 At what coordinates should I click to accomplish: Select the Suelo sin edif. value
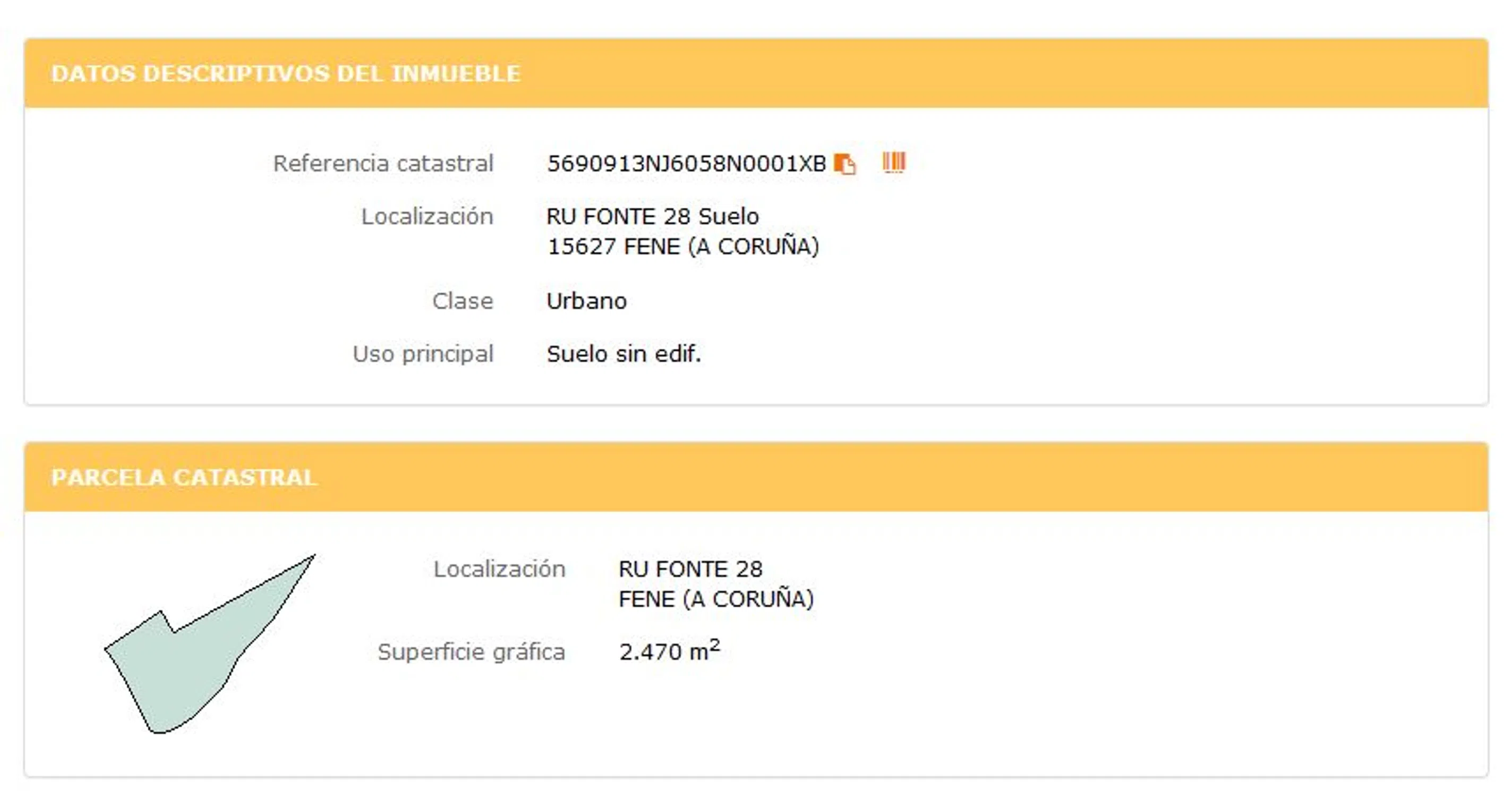(623, 354)
